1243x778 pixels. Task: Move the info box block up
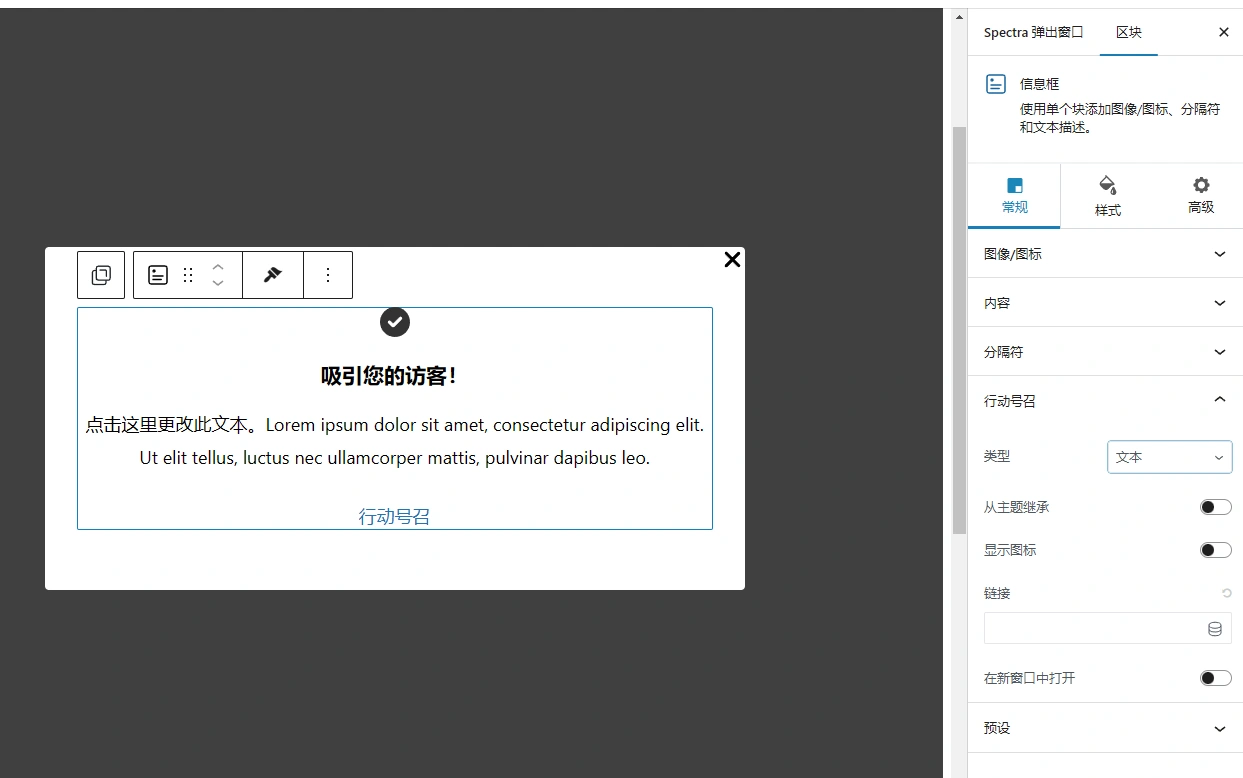click(218, 267)
